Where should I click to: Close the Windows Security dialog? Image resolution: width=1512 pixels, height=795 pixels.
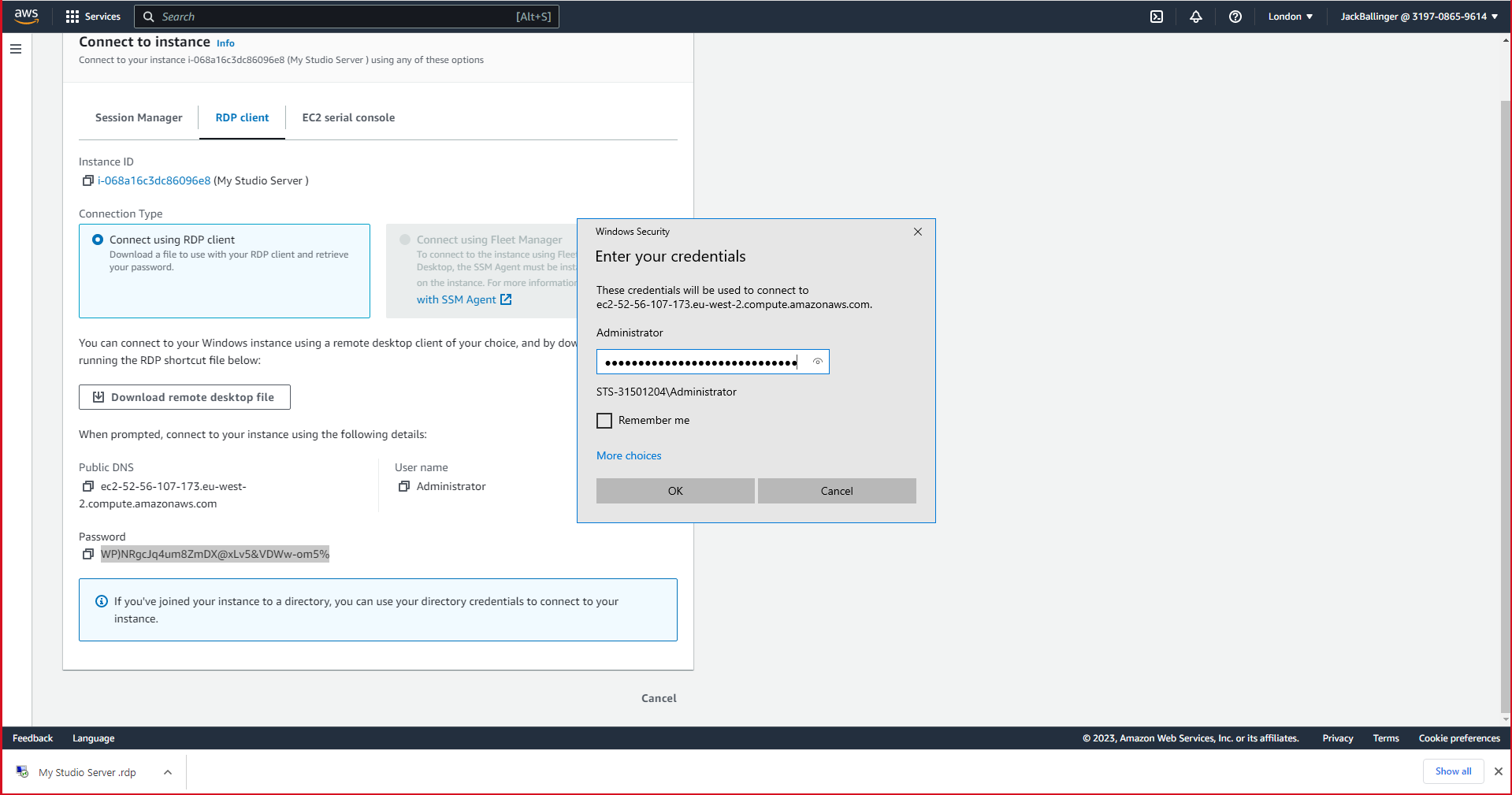[918, 232]
